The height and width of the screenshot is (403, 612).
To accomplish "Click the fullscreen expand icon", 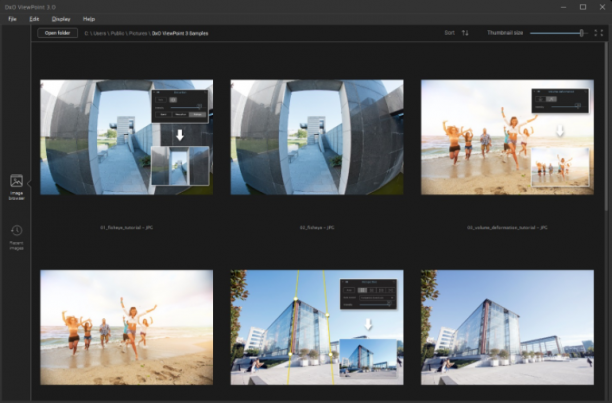I will tap(598, 33).
